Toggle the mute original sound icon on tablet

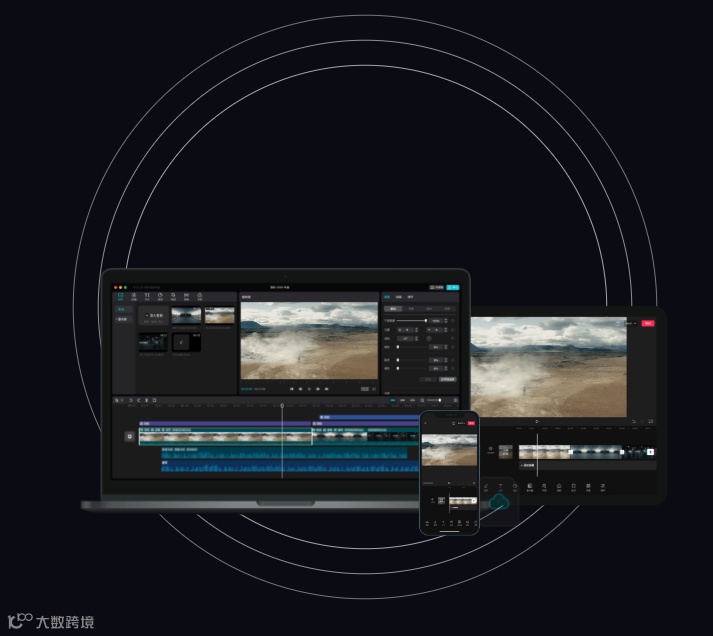[x=491, y=450]
